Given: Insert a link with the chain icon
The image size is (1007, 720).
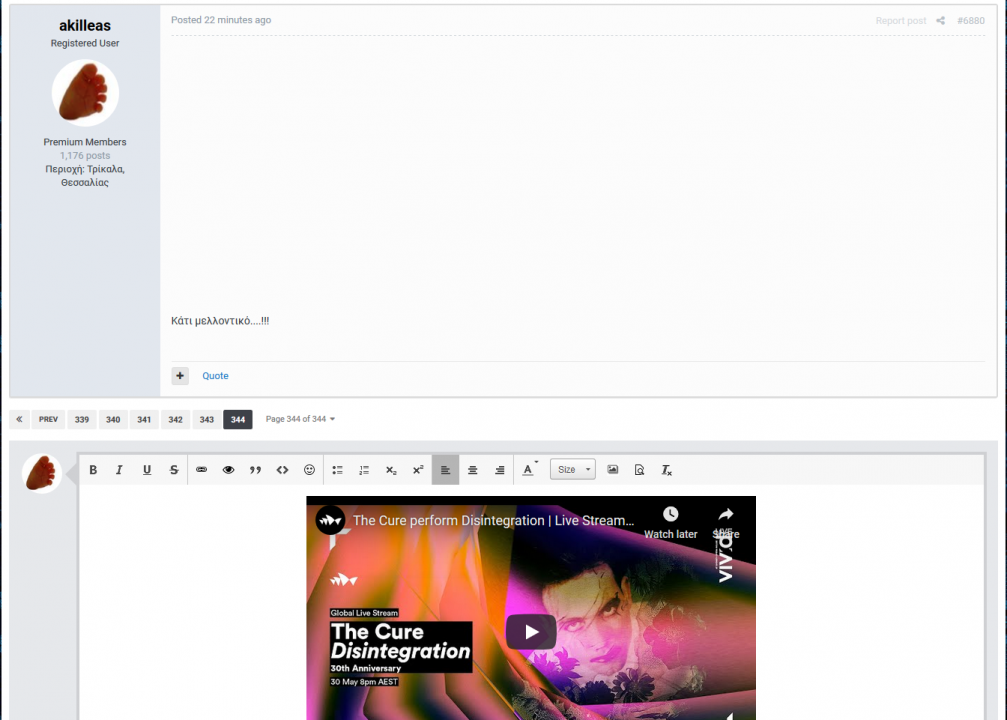Looking at the screenshot, I should tap(202, 470).
